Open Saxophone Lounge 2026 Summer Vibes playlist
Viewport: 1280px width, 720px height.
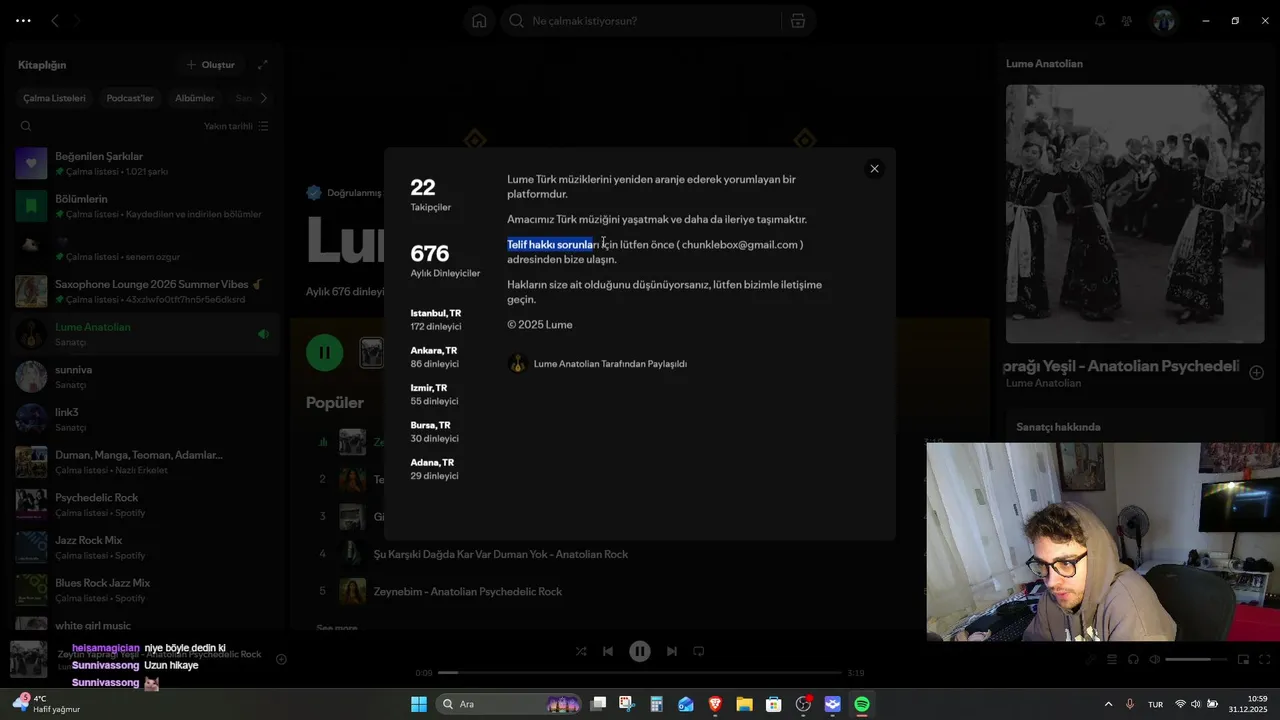click(x=143, y=291)
